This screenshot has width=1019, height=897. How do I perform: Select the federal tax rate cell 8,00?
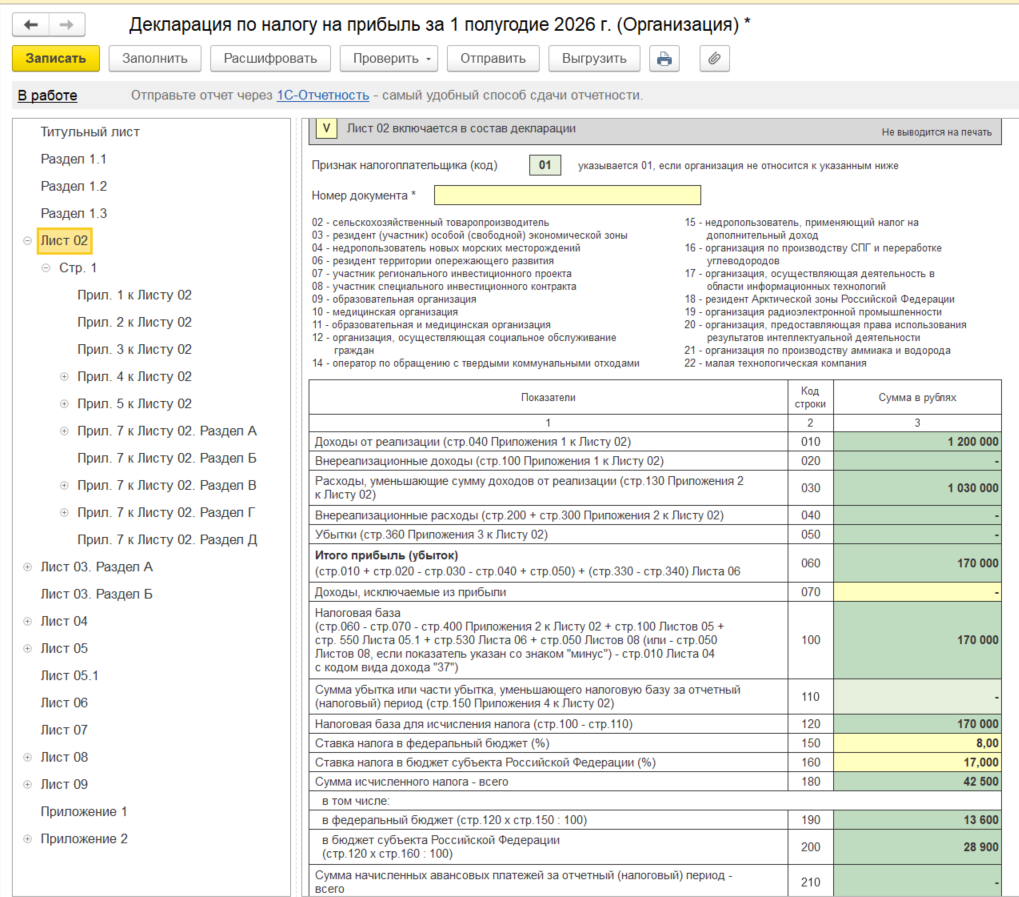pos(917,743)
